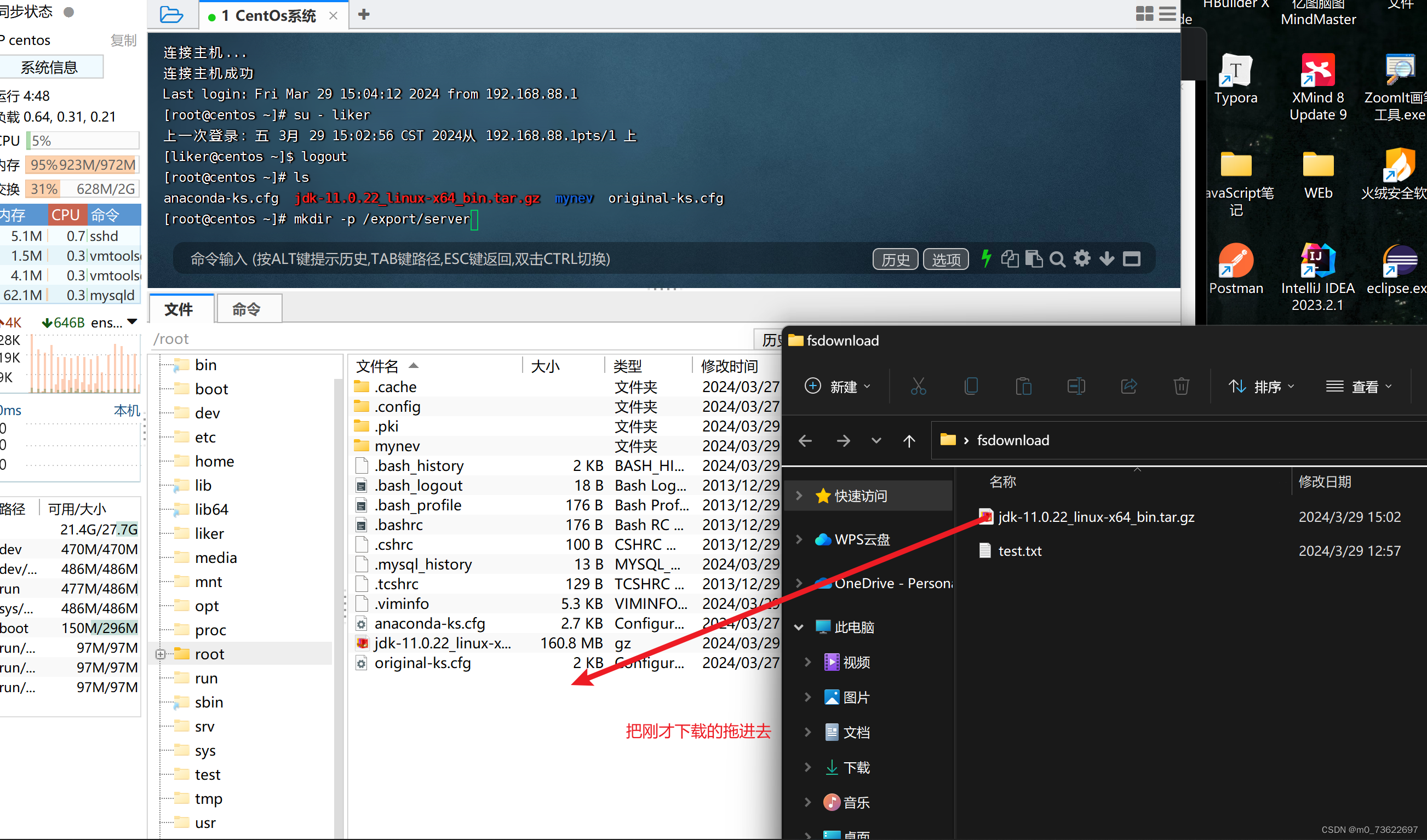Sort Explorer by 修改日期 column
Viewport: 1427px width, 840px height.
tap(1324, 482)
